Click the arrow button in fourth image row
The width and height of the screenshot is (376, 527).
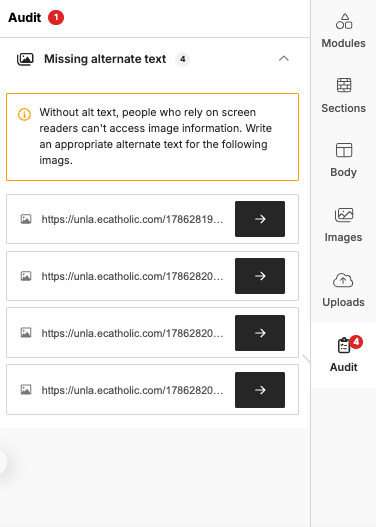click(x=260, y=390)
